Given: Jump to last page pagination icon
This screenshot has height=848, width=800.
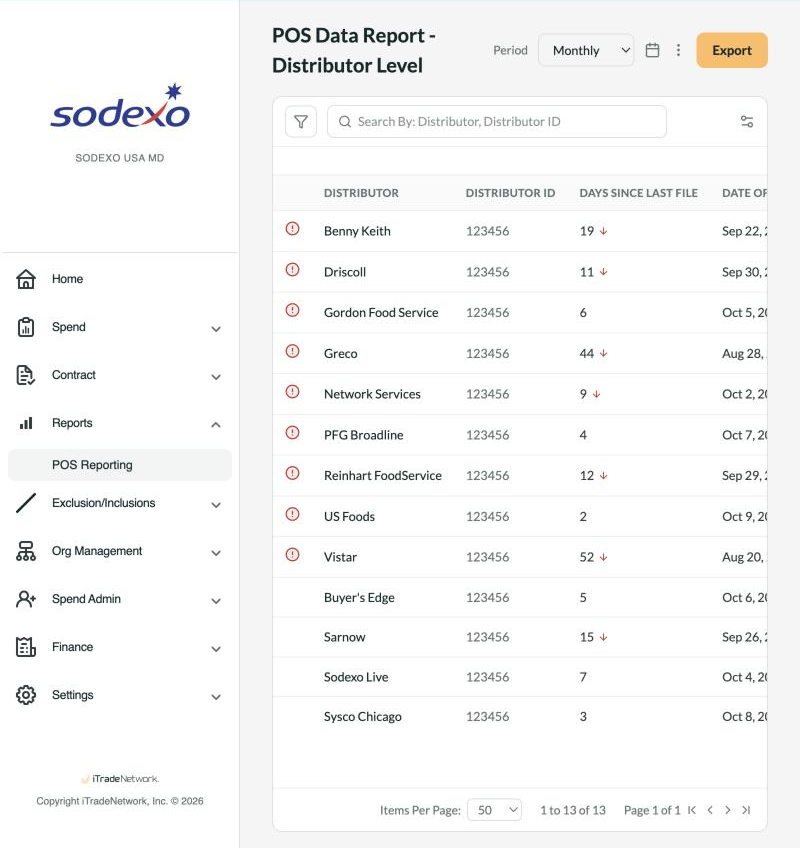Looking at the screenshot, I should pos(746,810).
